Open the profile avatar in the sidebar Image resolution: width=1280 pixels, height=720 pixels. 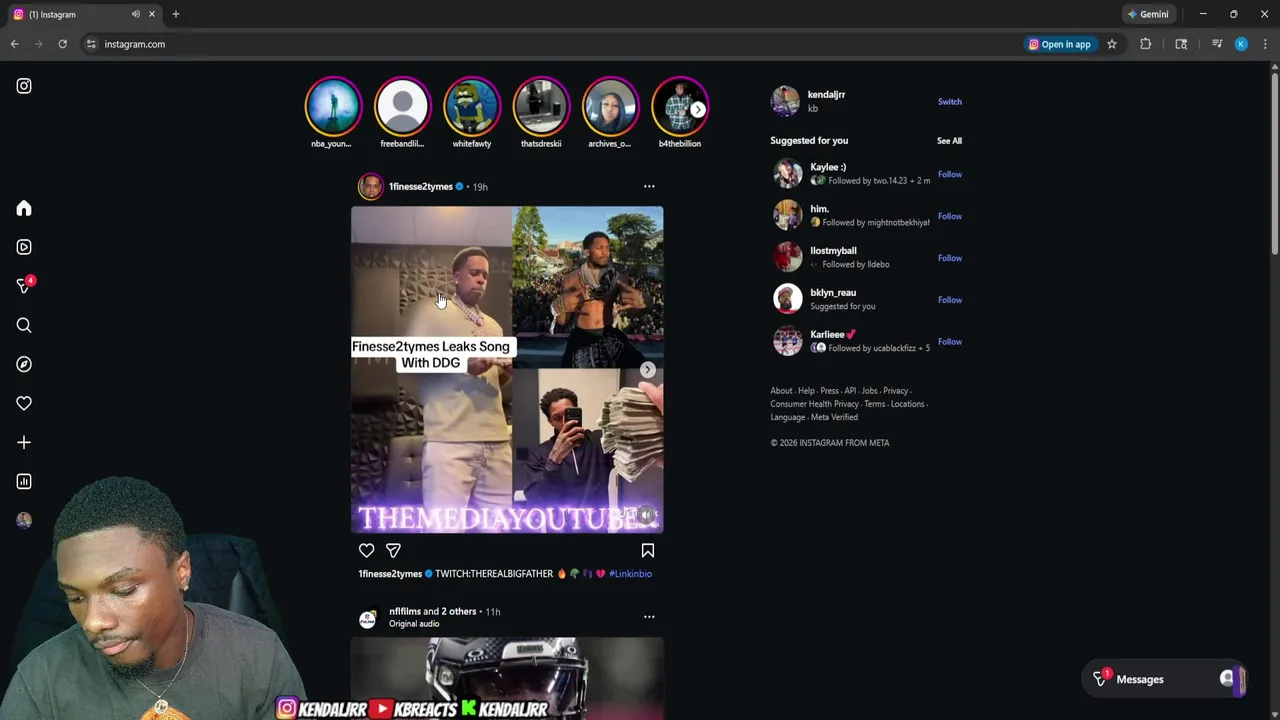click(x=24, y=520)
